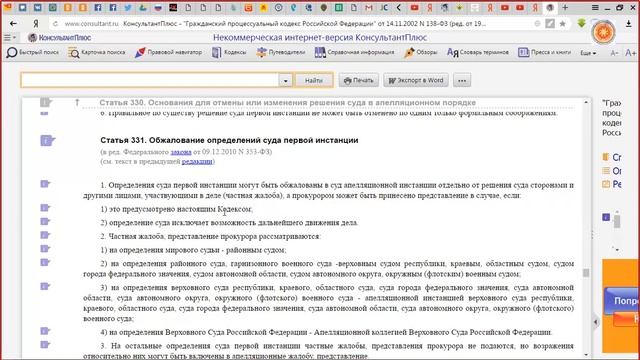The image size is (640, 360).
Task: Open the second 'Ог...' right panel link with list icon
Action: (612, 171)
